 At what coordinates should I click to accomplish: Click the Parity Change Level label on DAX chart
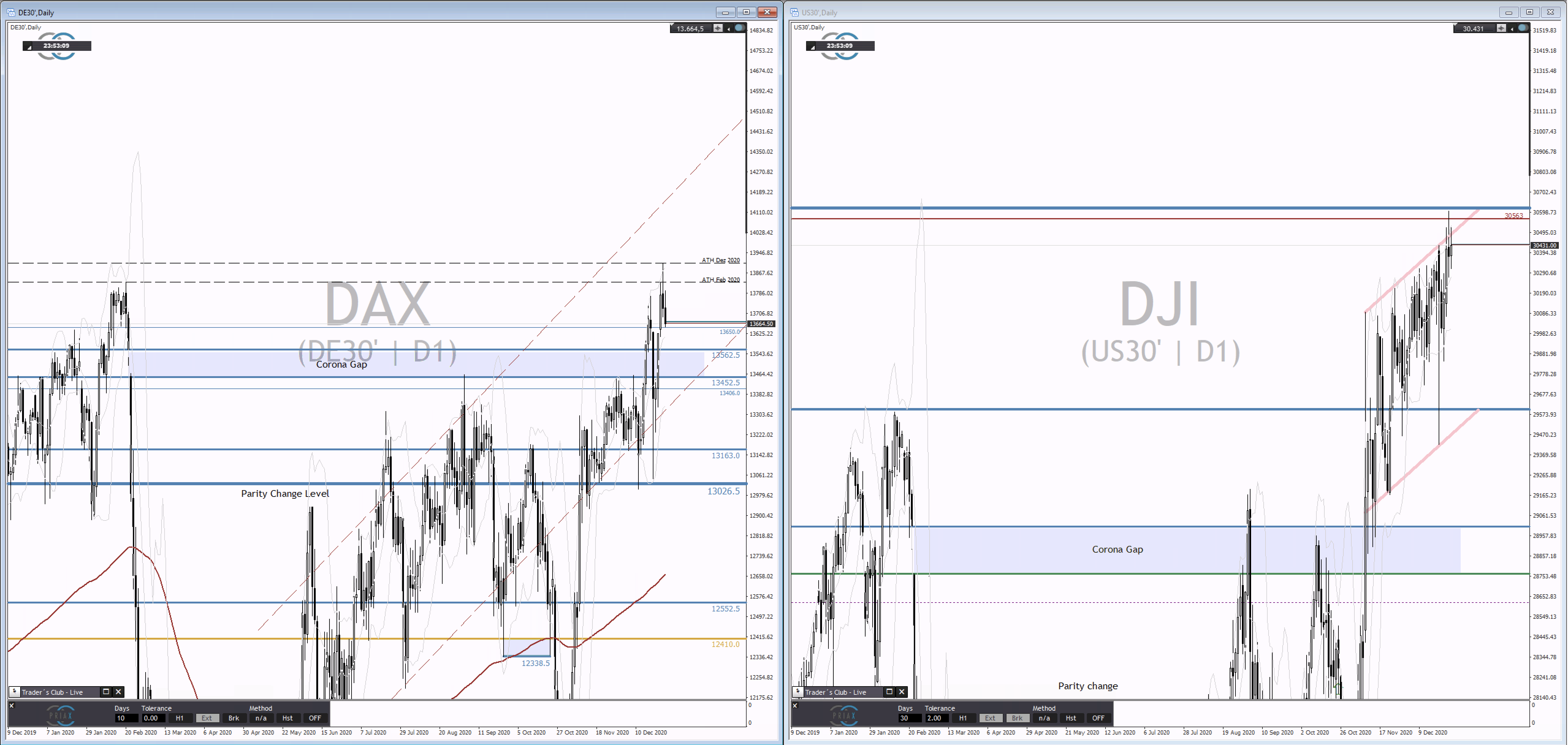(x=285, y=493)
